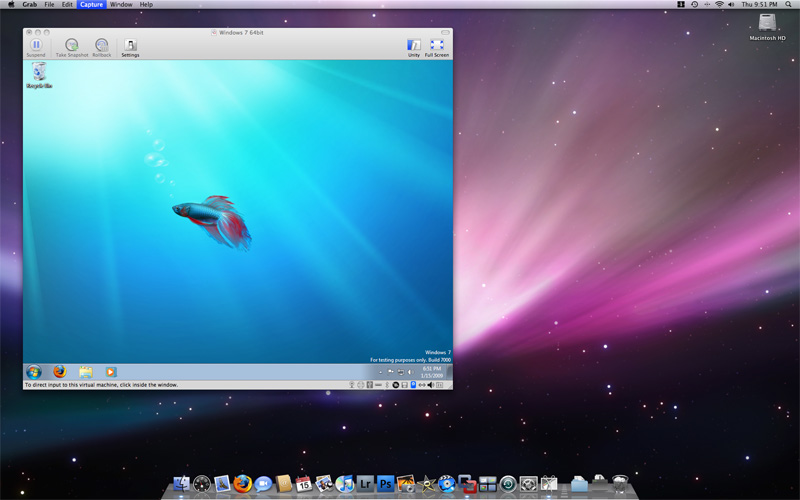The image size is (800, 500).
Task: Click the Mac volume menu bar icon
Action: 731,4
